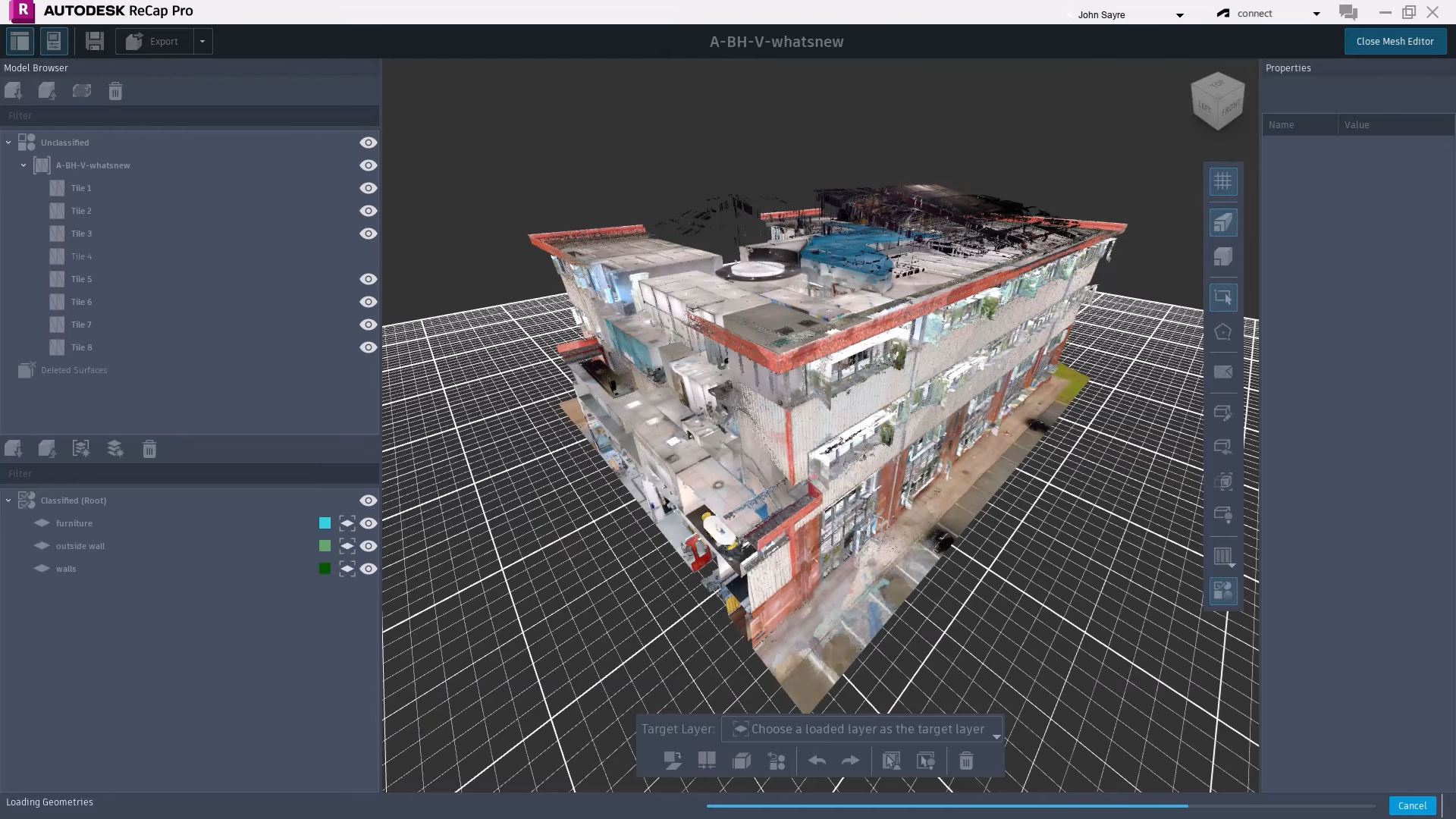Select Tile 5 in Model Browser
This screenshot has width=1456, height=819.
pyautogui.click(x=81, y=279)
